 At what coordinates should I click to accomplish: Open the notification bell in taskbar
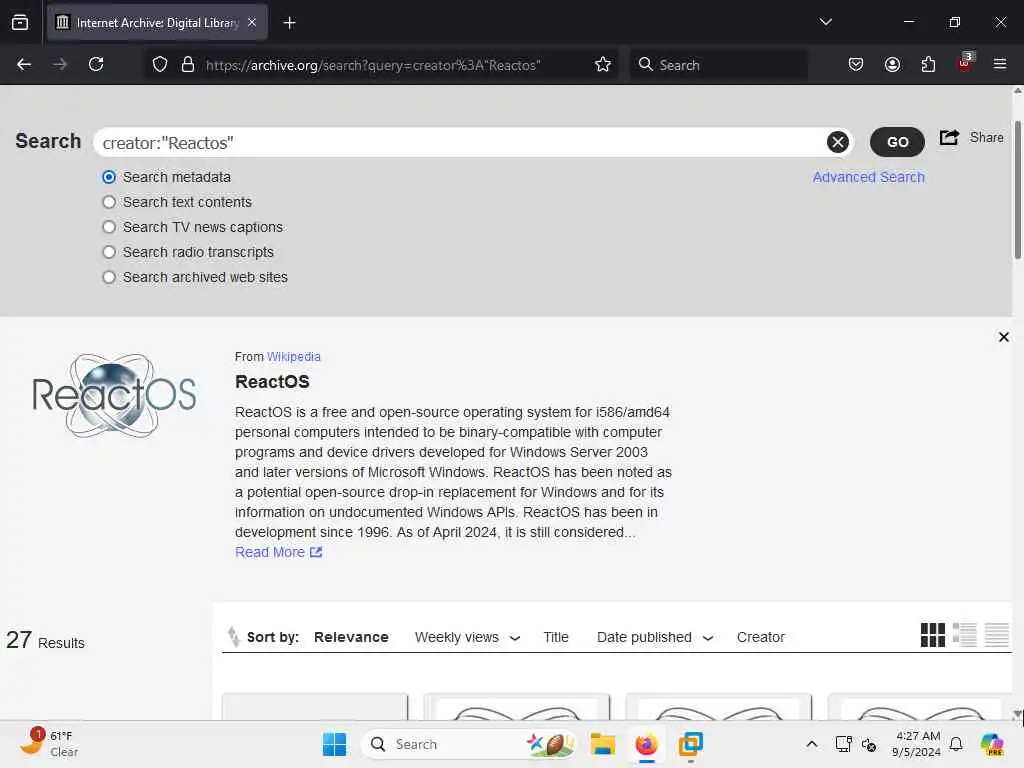pyautogui.click(x=956, y=744)
